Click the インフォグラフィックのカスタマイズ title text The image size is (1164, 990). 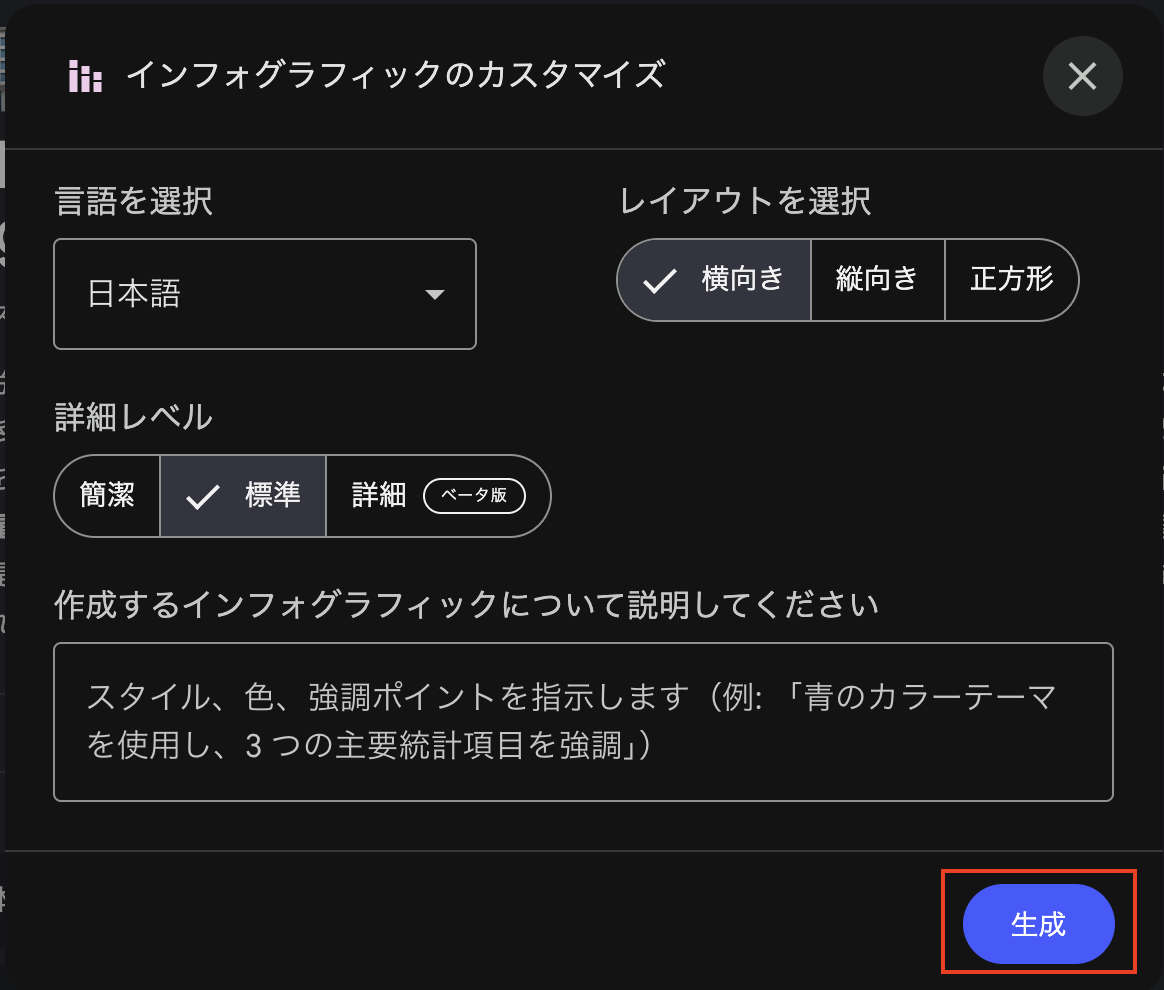click(394, 76)
